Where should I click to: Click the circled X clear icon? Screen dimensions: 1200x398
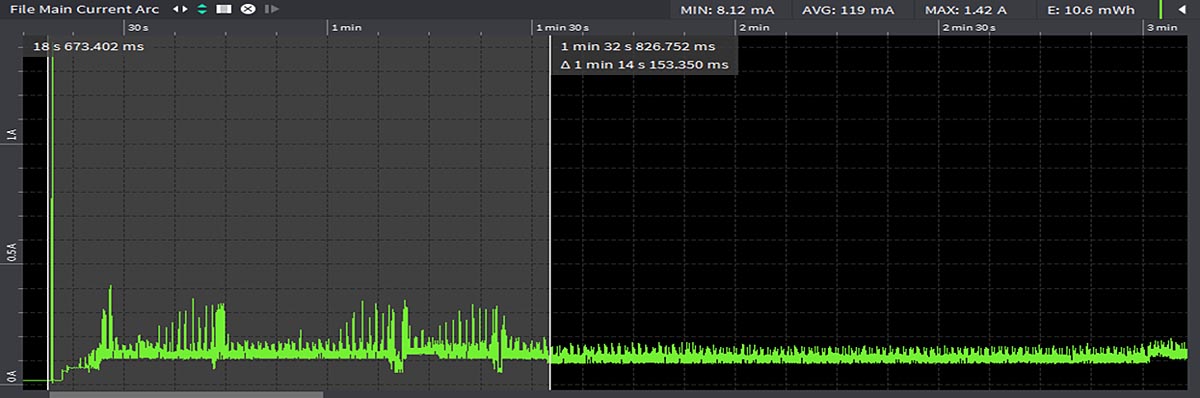click(248, 9)
